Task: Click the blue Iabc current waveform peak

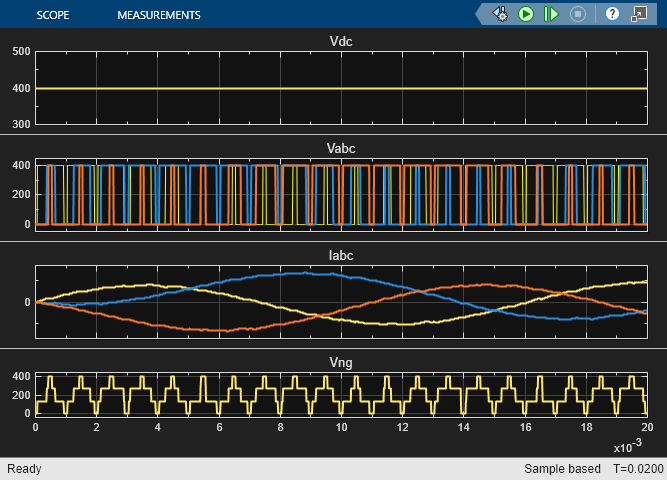Action: point(304,273)
